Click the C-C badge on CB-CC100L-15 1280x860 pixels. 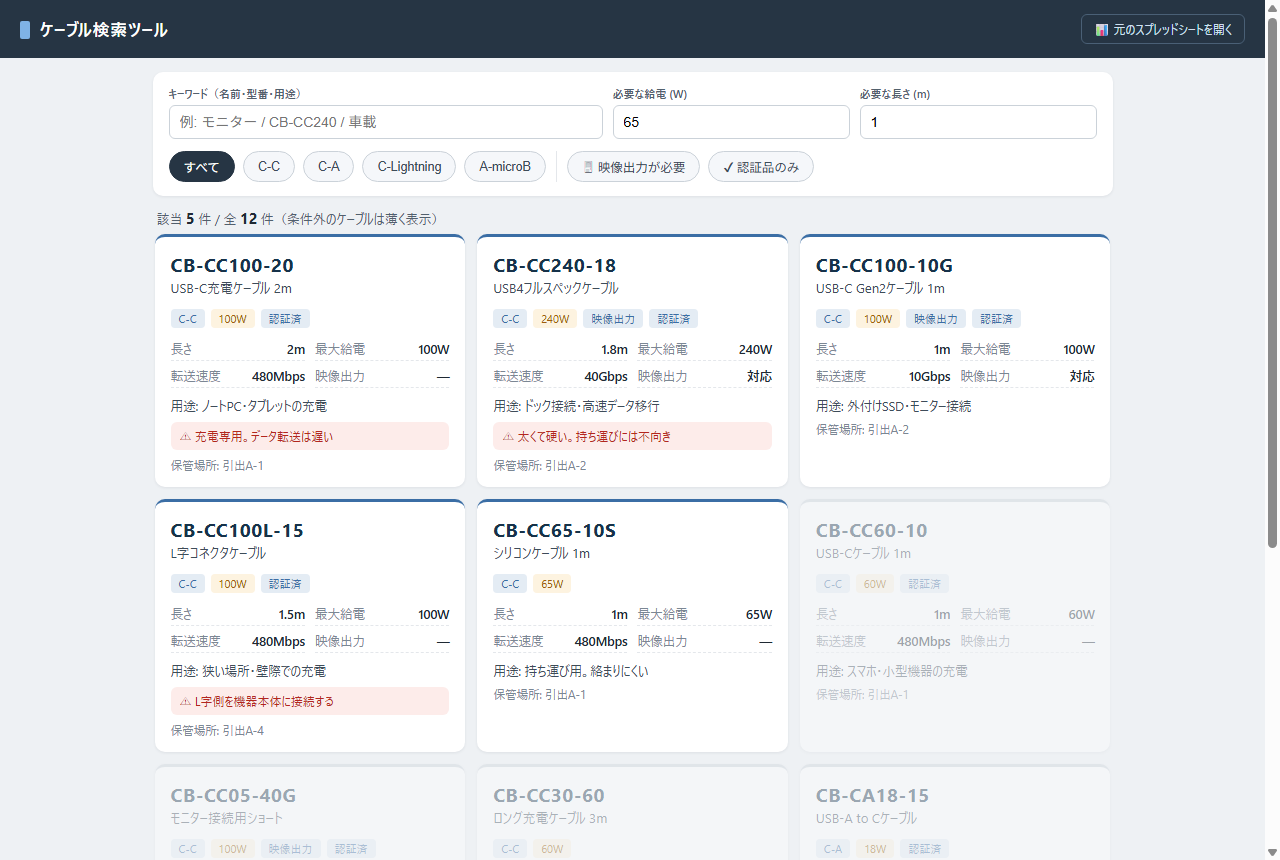(x=188, y=584)
